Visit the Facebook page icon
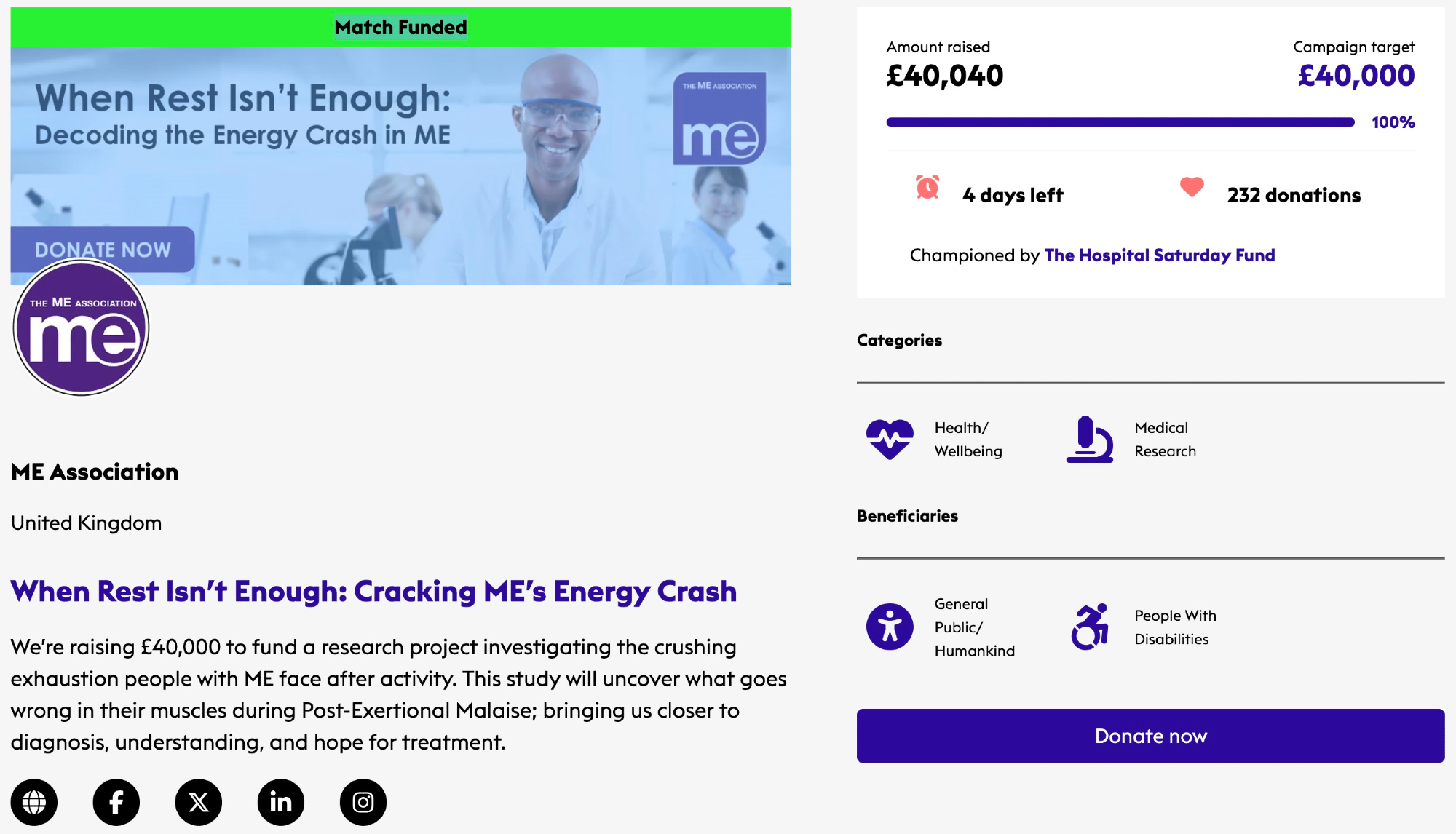The image size is (1456, 834). click(116, 802)
